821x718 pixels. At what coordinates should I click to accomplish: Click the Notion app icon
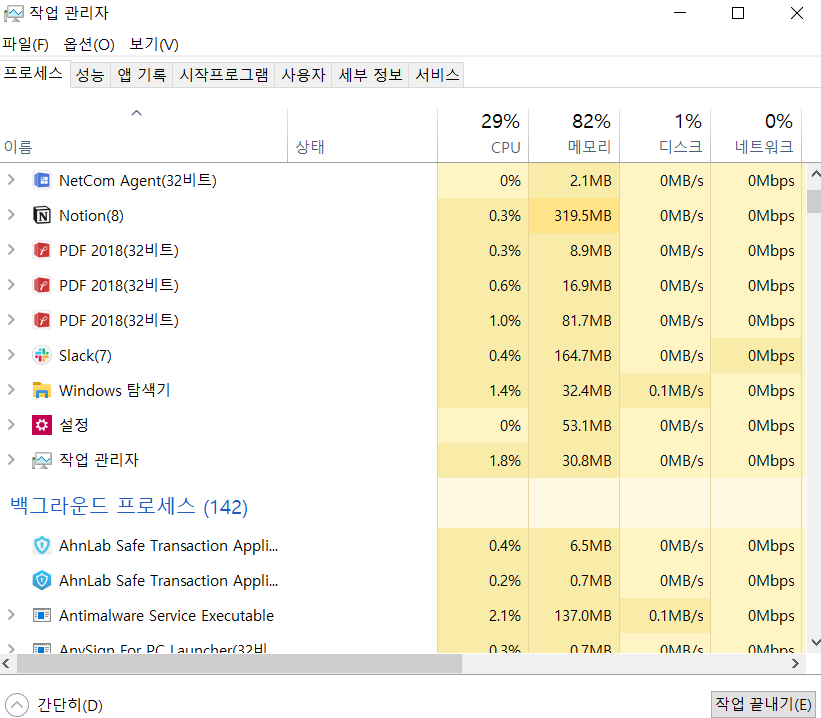tap(42, 215)
